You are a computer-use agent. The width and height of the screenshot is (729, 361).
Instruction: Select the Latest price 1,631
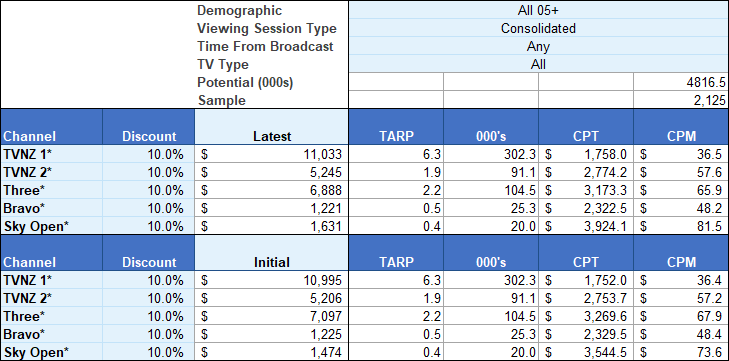[272, 226]
